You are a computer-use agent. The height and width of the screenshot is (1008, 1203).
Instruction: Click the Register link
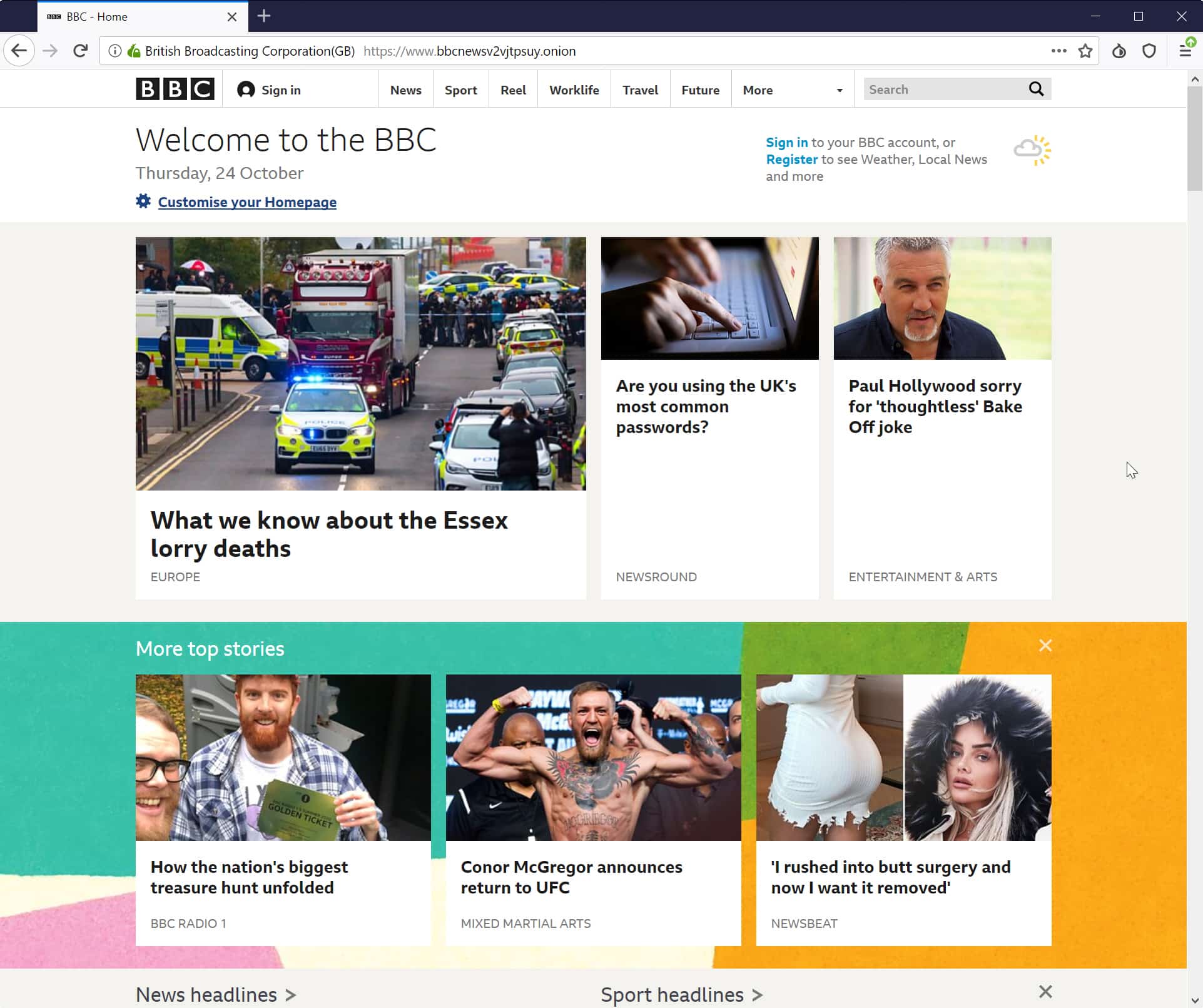coord(791,160)
